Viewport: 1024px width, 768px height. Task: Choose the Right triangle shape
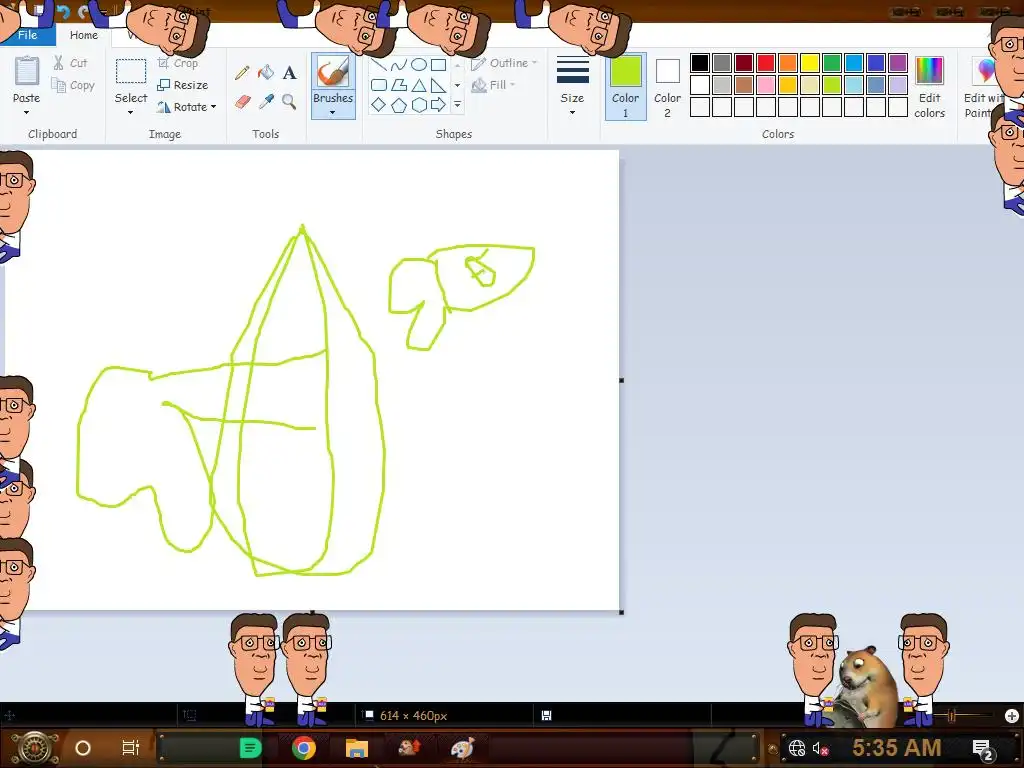click(x=438, y=85)
